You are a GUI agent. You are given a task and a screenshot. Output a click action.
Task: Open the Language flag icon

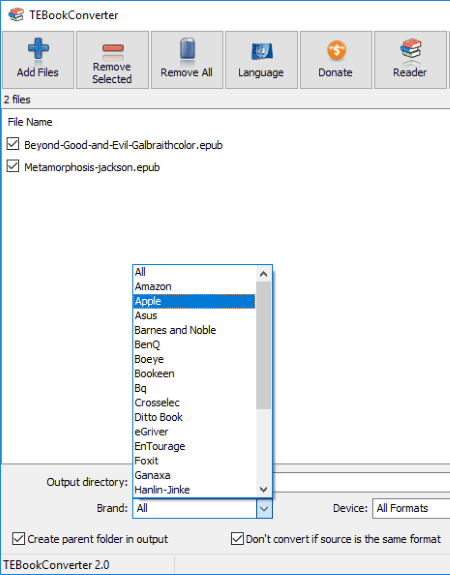261,51
